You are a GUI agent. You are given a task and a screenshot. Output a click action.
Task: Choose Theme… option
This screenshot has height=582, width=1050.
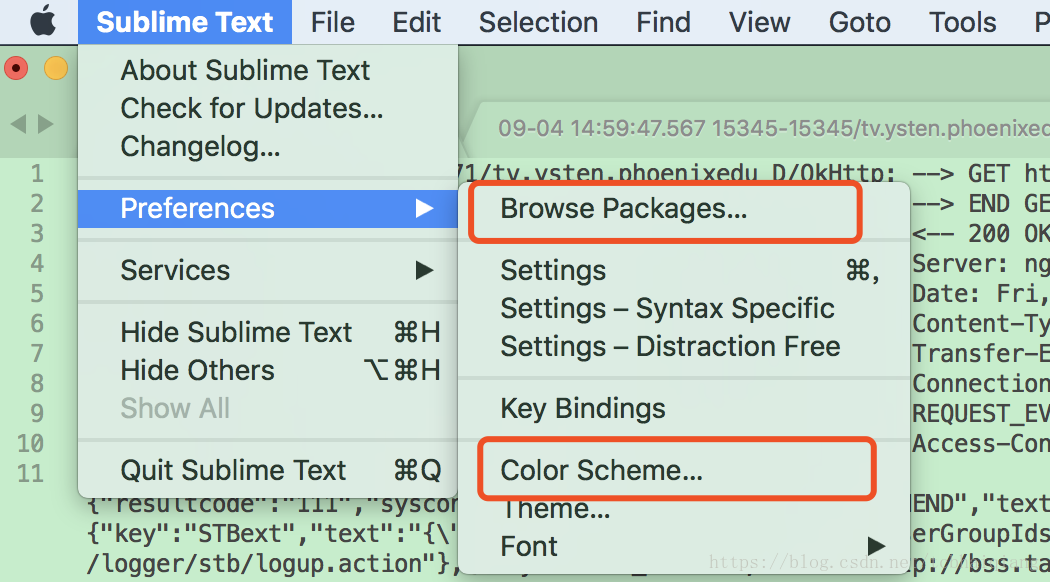684,509
